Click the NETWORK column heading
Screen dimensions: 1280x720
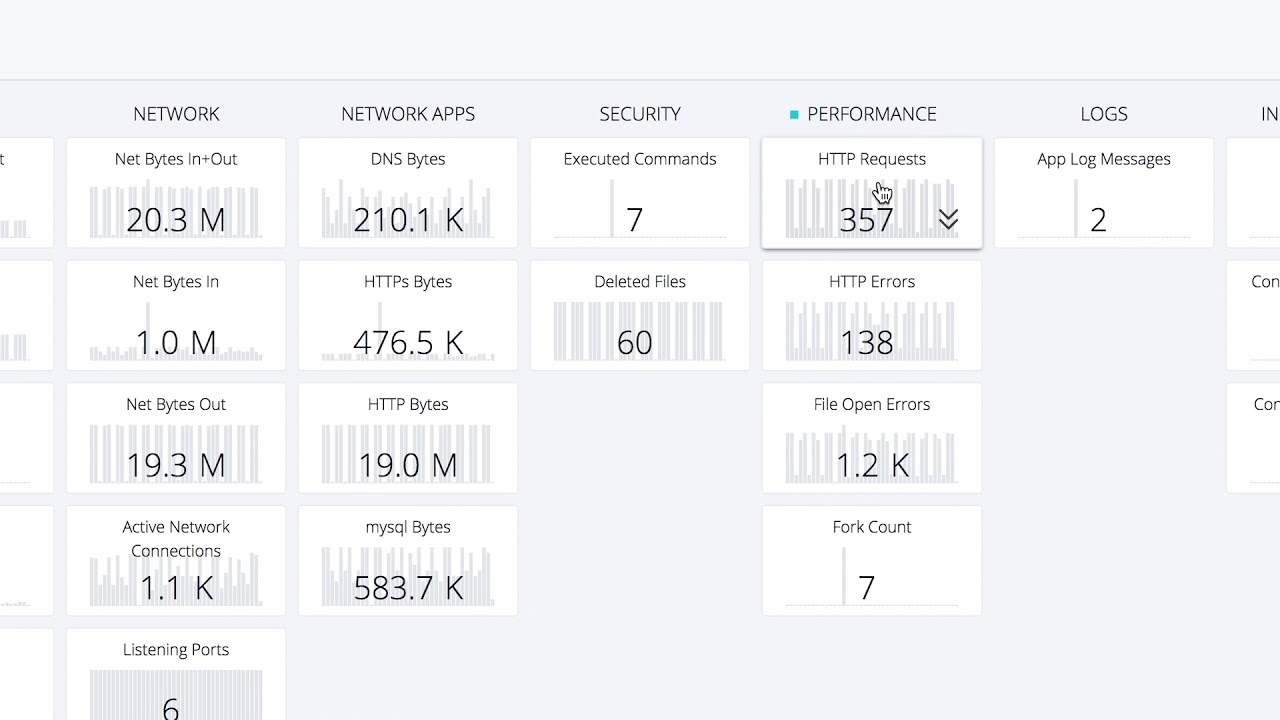[x=176, y=114]
